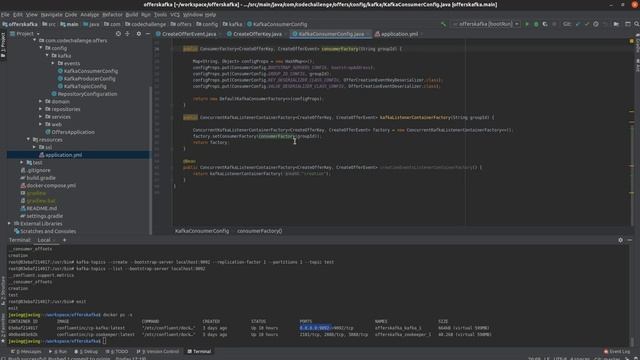
Task: Open the Project side tool window tab
Action: (x=3, y=45)
